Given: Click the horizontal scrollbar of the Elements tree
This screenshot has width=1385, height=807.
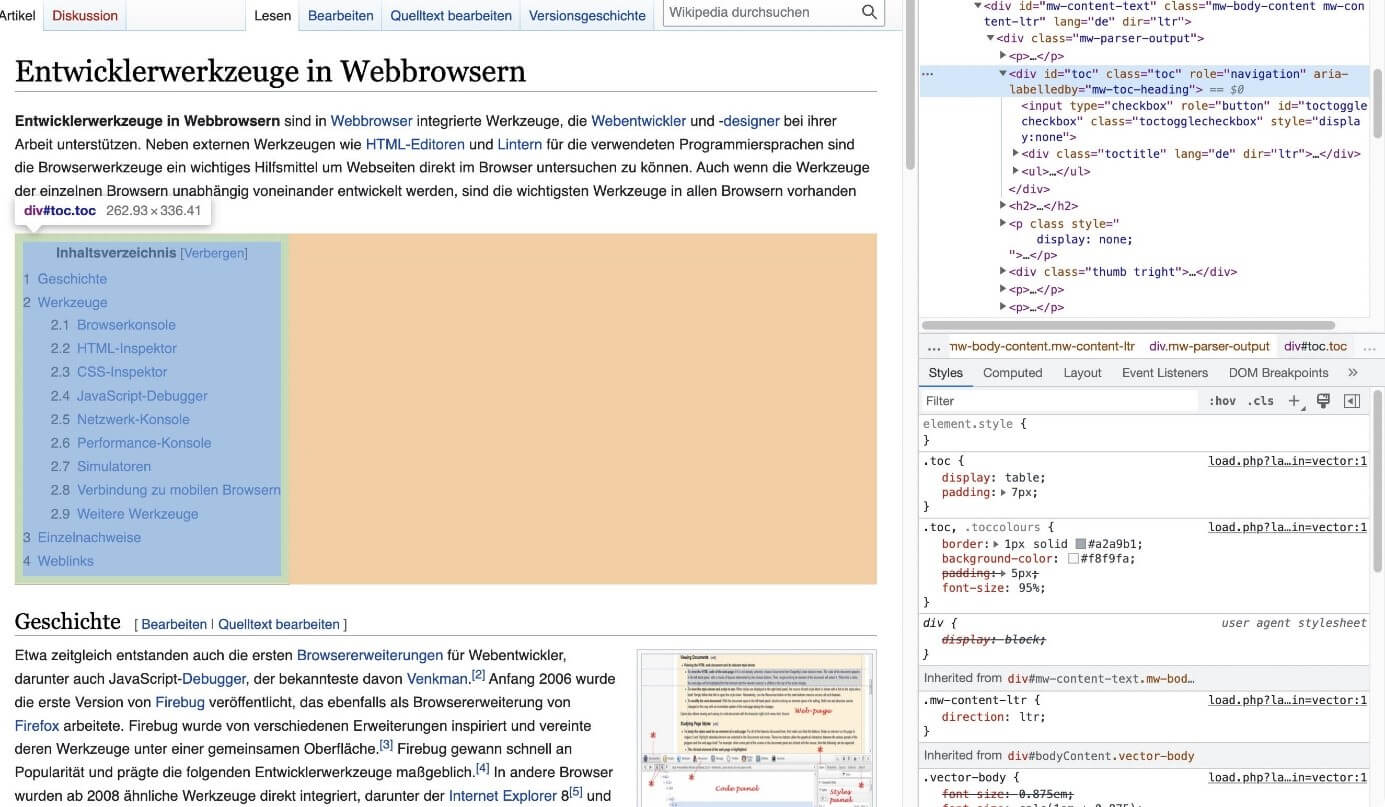Looking at the screenshot, I should (x=1127, y=325).
